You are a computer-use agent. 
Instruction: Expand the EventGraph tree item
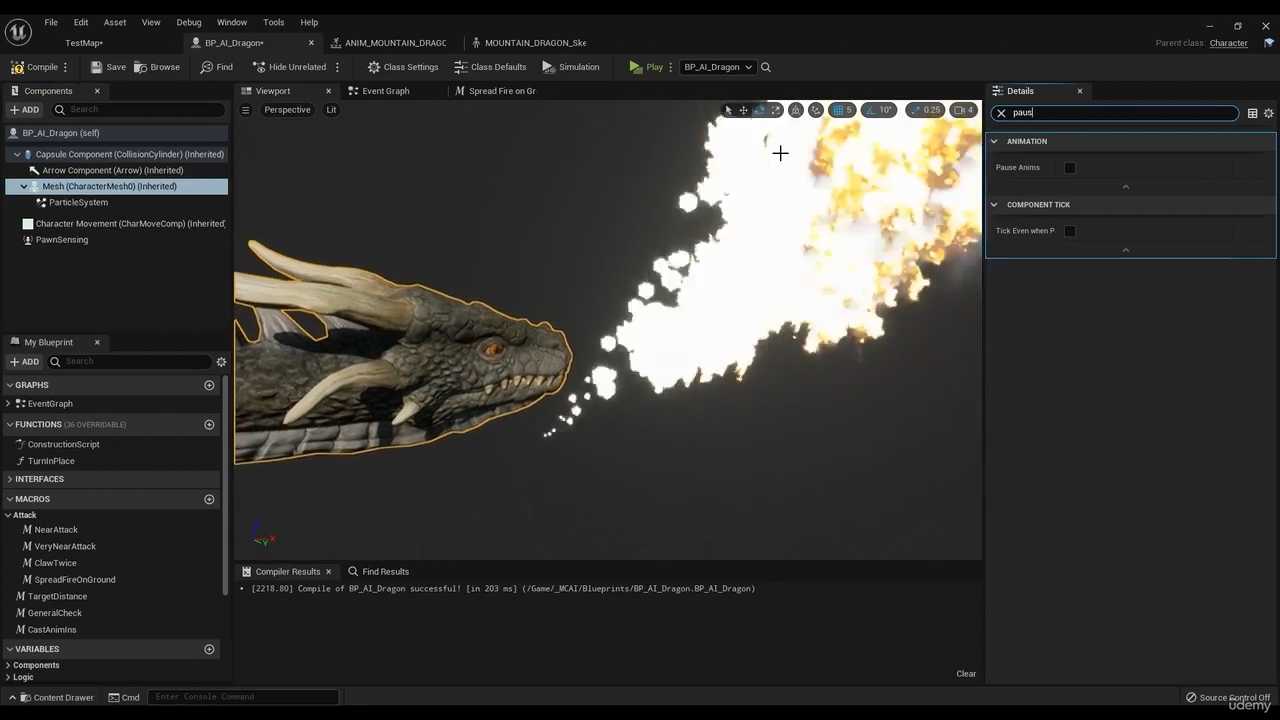pos(9,404)
